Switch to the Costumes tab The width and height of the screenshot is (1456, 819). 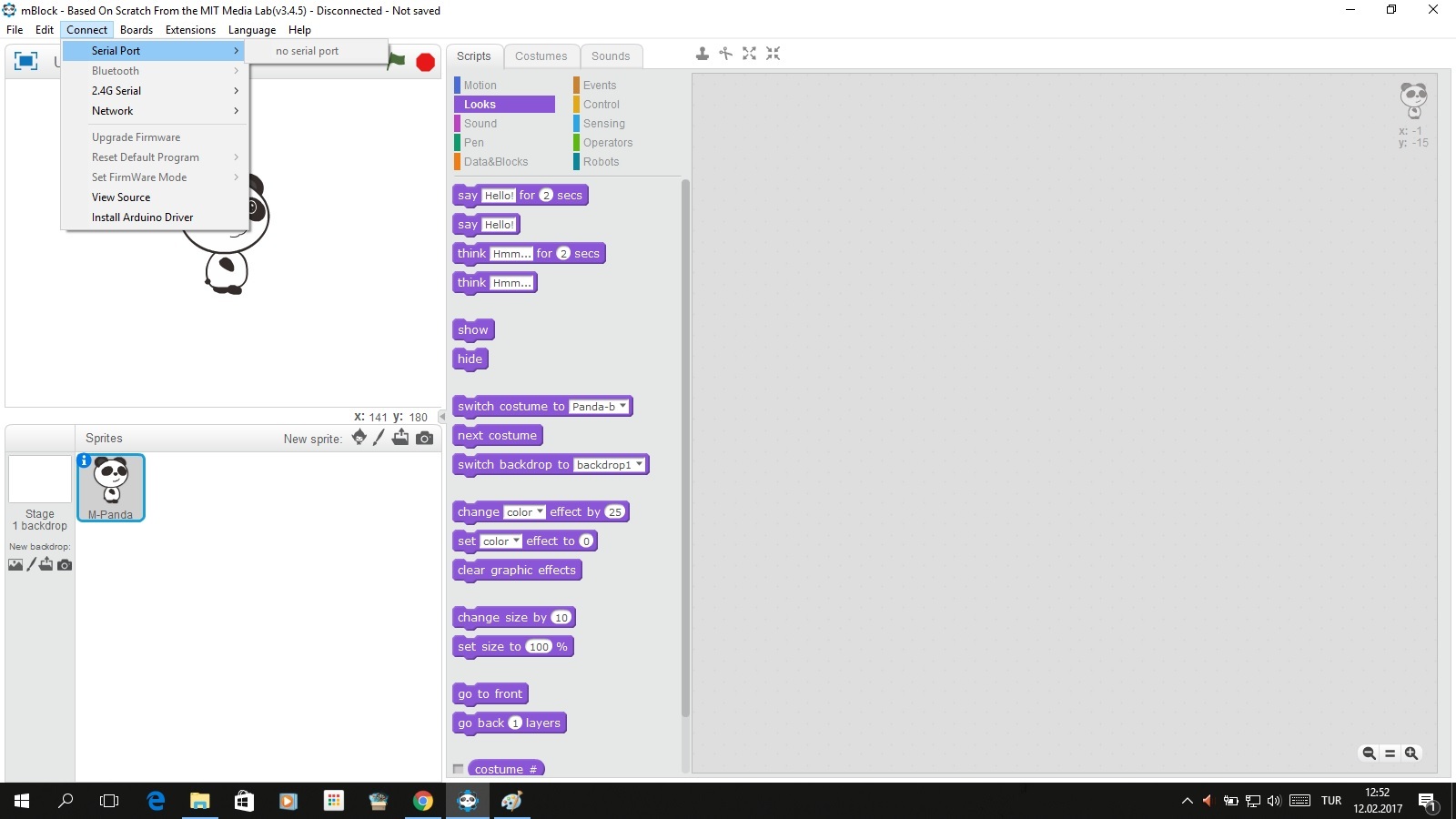point(541,56)
